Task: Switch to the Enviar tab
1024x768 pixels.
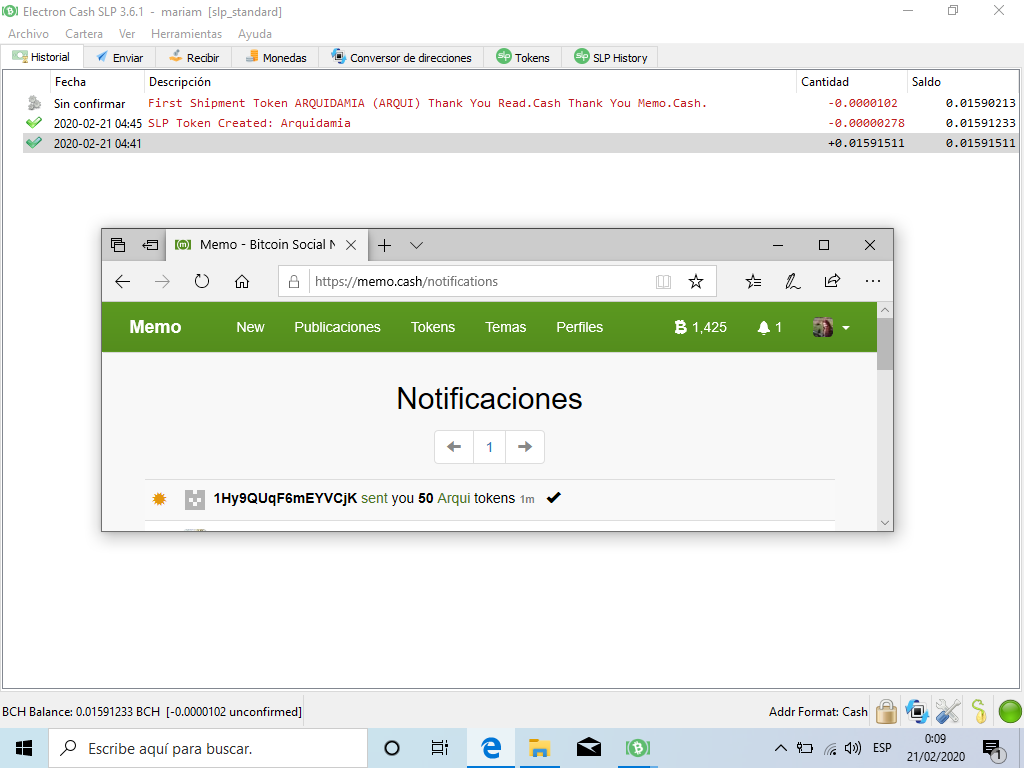Action: click(120, 57)
